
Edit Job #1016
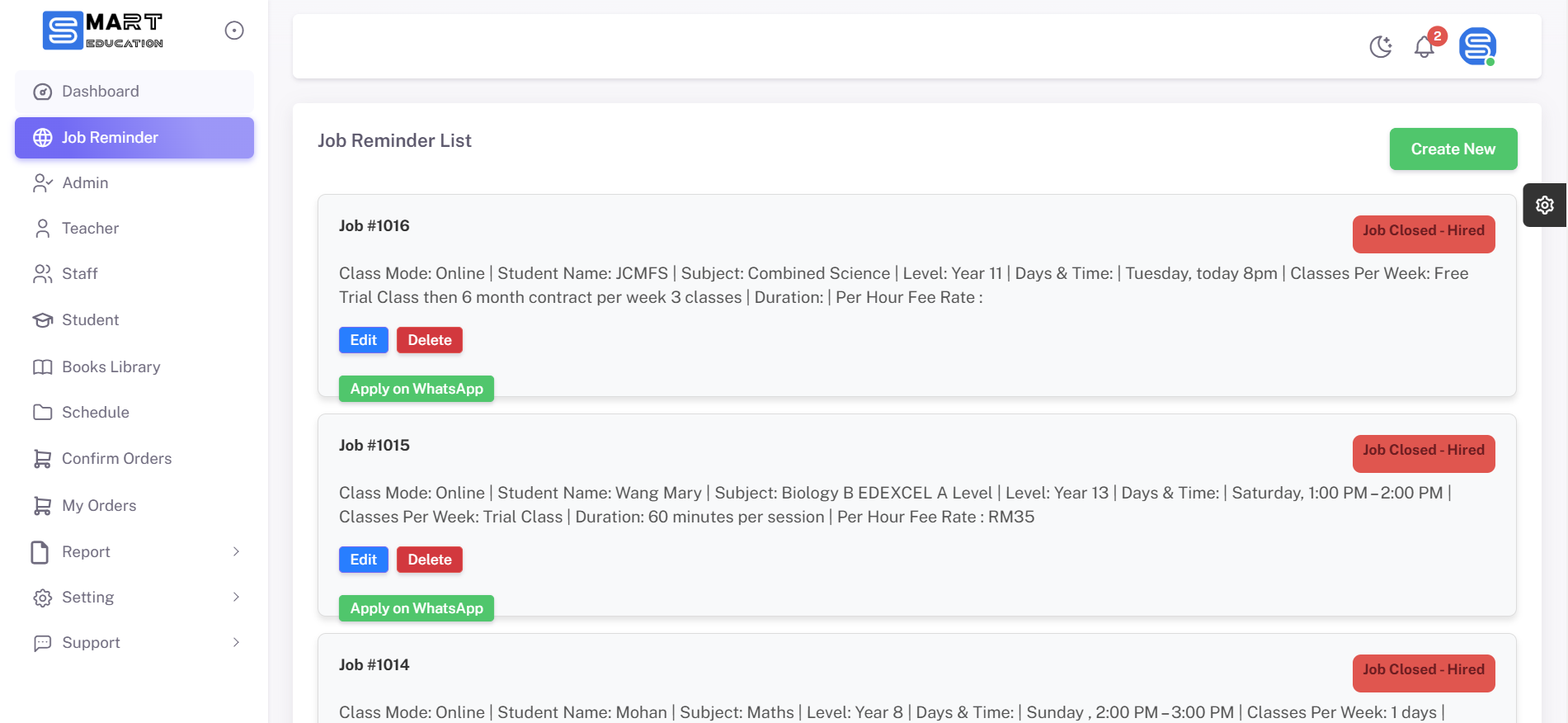tap(363, 340)
